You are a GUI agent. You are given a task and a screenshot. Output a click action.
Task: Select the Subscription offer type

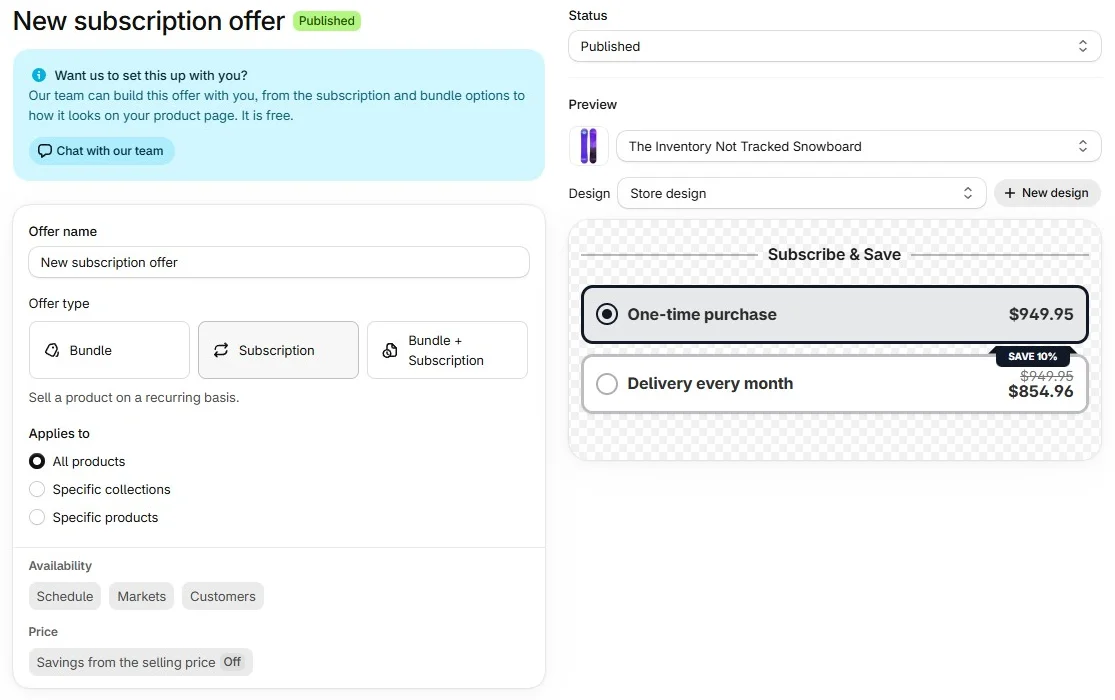pyautogui.click(x=278, y=350)
